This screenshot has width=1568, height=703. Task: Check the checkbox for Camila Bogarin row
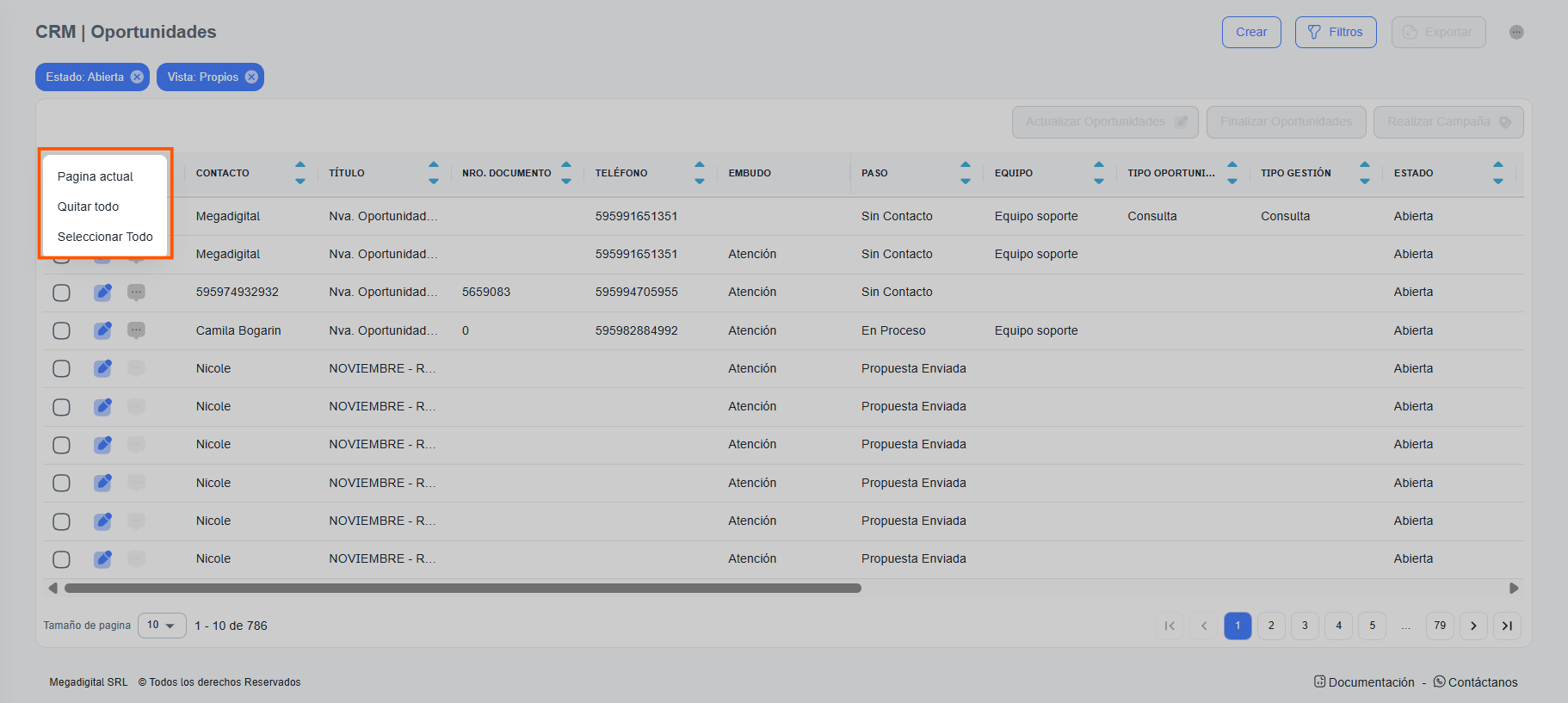[61, 330]
